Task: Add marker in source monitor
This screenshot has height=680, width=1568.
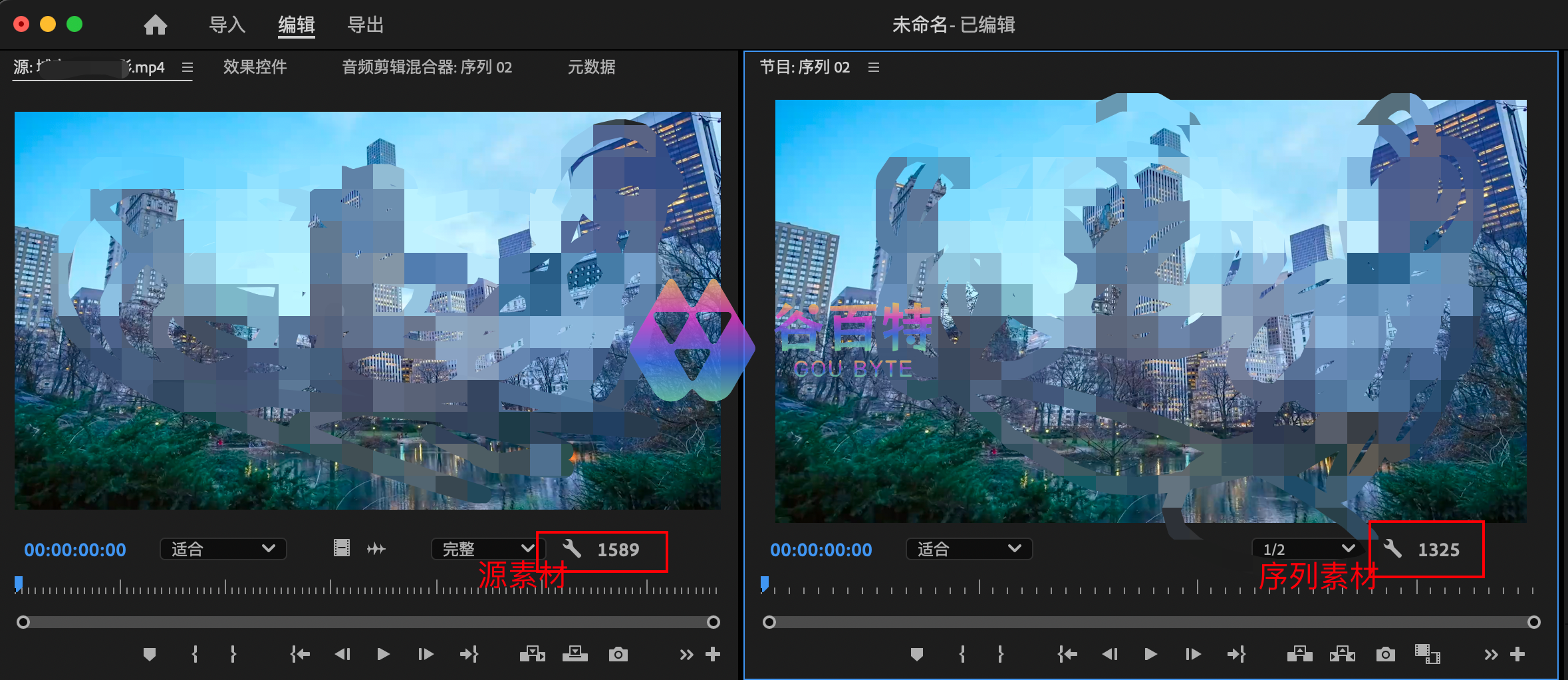Action: coord(150,655)
